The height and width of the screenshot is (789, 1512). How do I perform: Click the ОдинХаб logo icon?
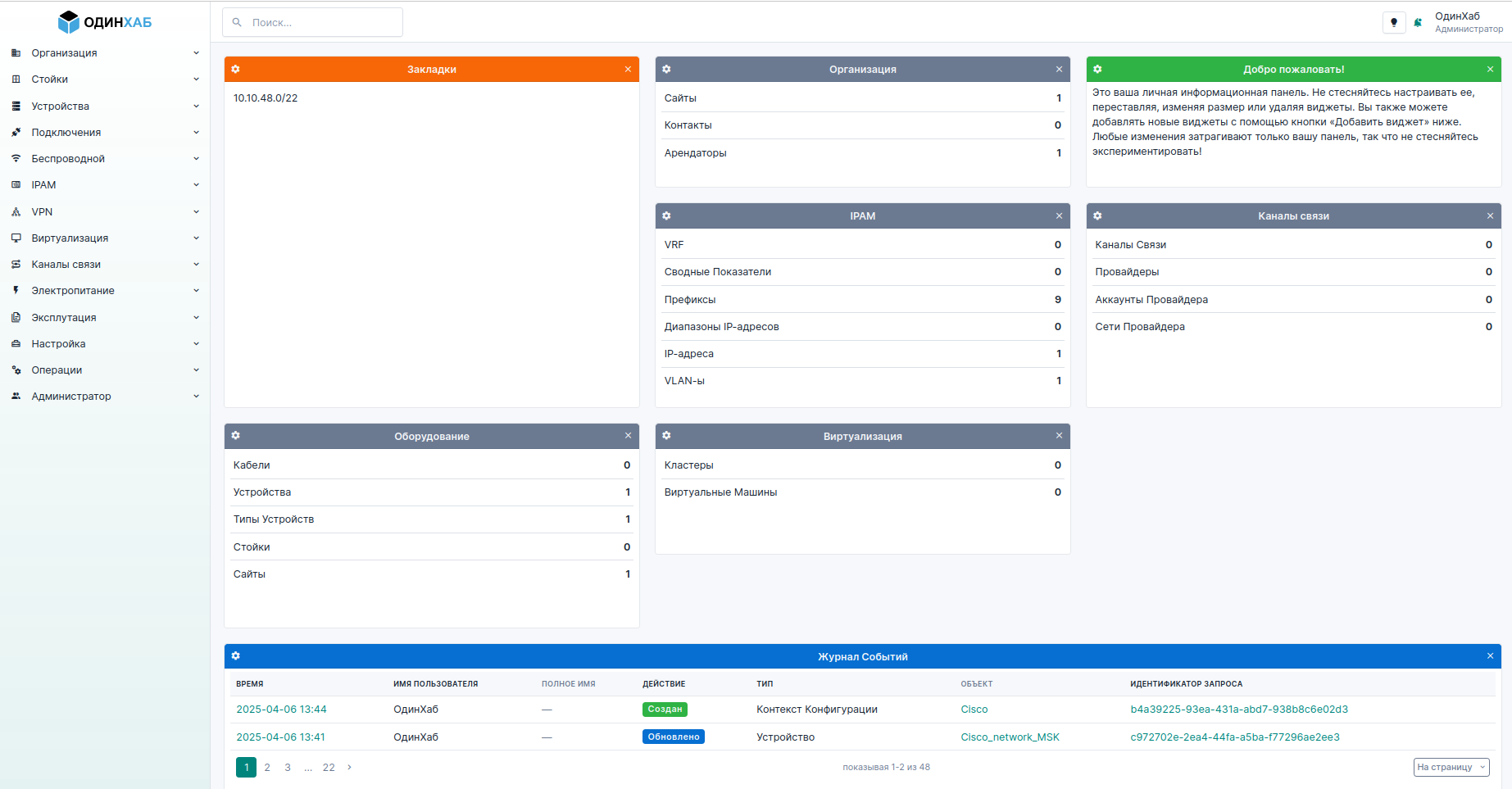[x=69, y=22]
